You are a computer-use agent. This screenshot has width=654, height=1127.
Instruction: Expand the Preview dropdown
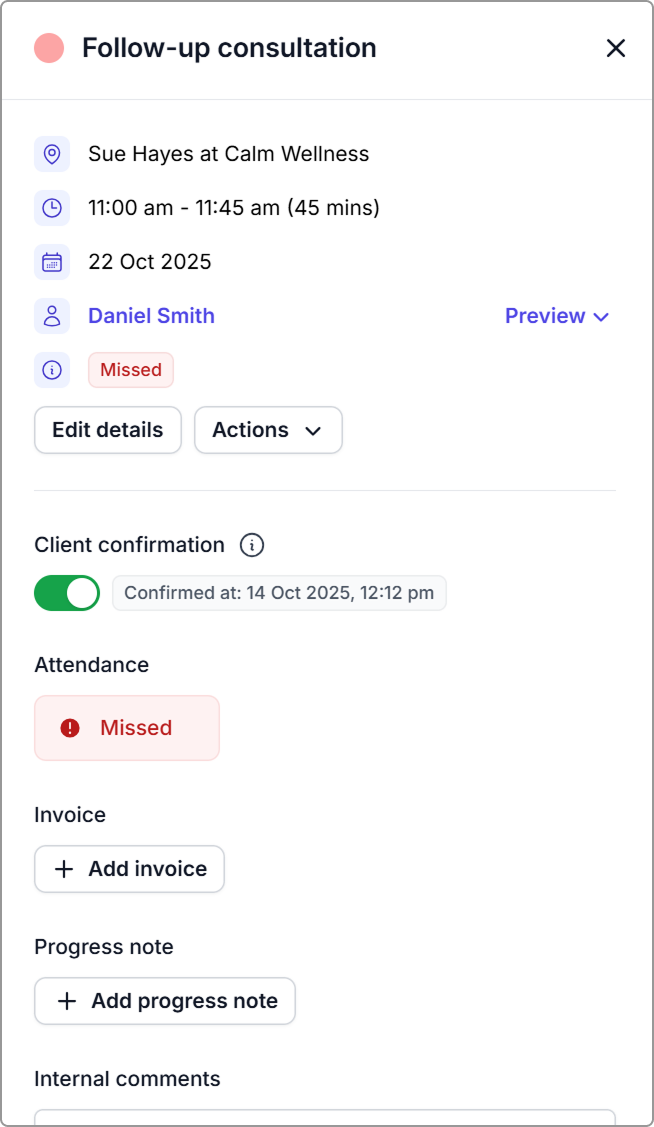(557, 316)
